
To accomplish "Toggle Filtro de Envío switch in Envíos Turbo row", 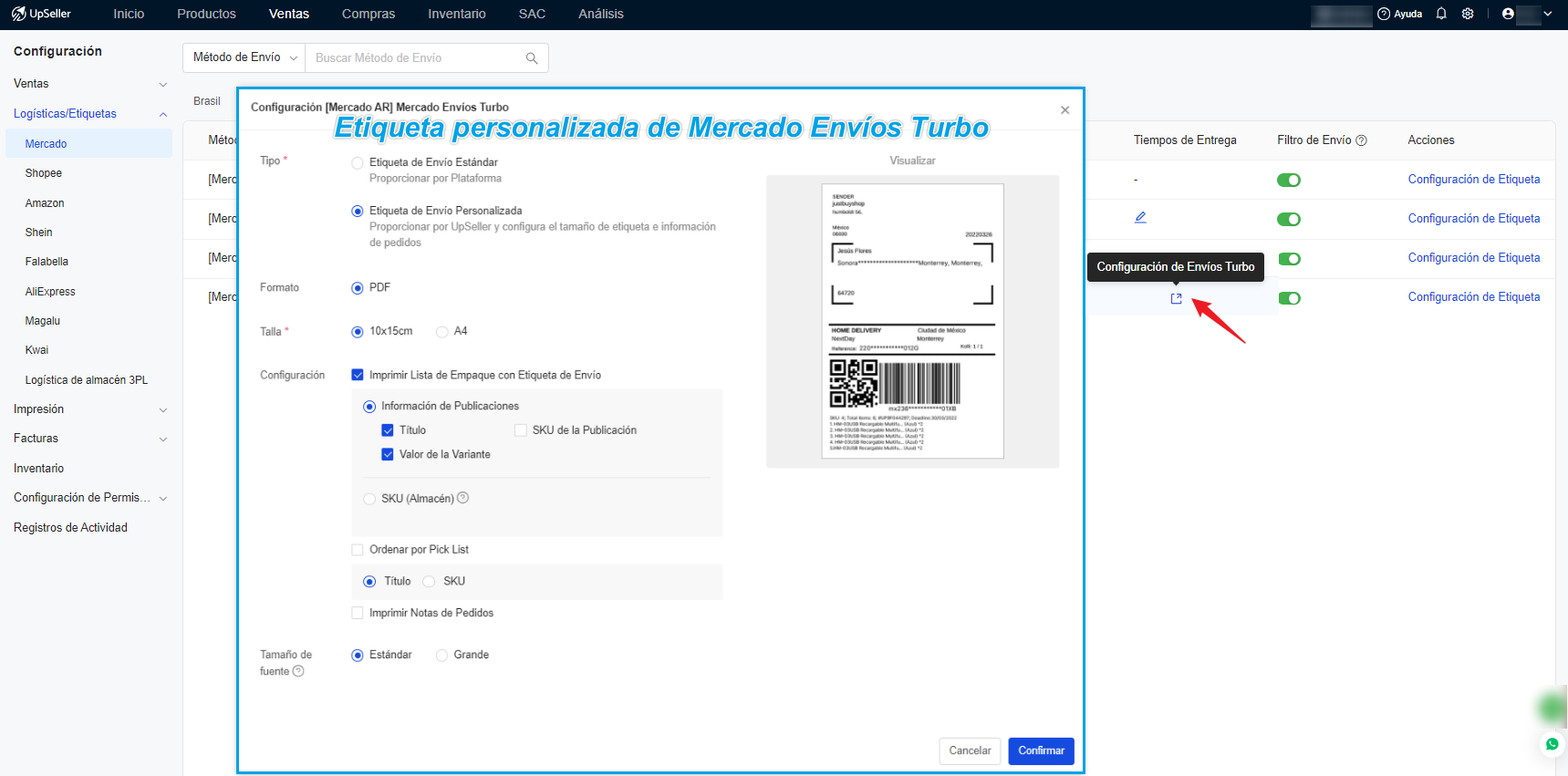I will pos(1289,298).
